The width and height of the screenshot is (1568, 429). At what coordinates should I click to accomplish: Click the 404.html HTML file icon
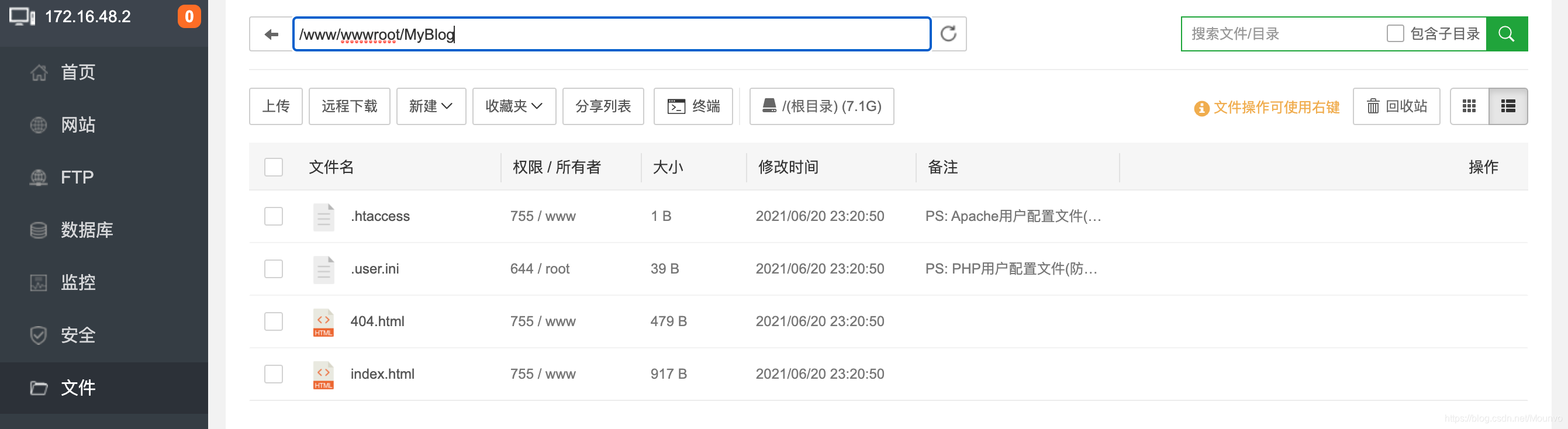324,322
